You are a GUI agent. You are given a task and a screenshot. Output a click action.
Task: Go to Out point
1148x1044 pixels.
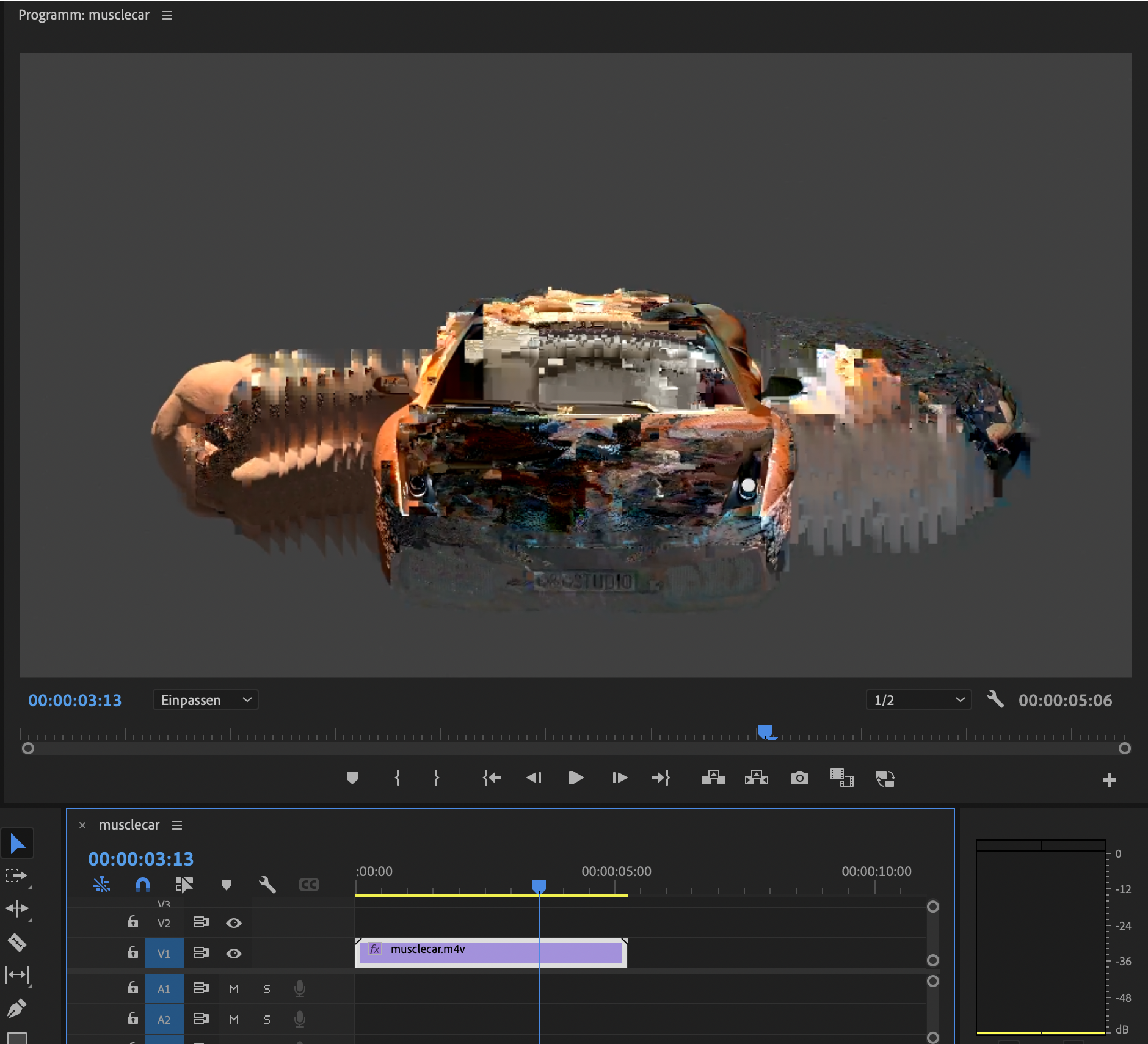661,778
